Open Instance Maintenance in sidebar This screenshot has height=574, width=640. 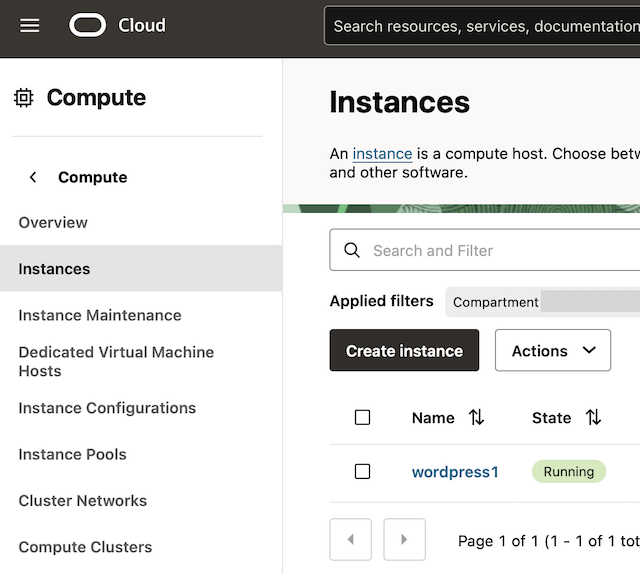click(x=100, y=315)
